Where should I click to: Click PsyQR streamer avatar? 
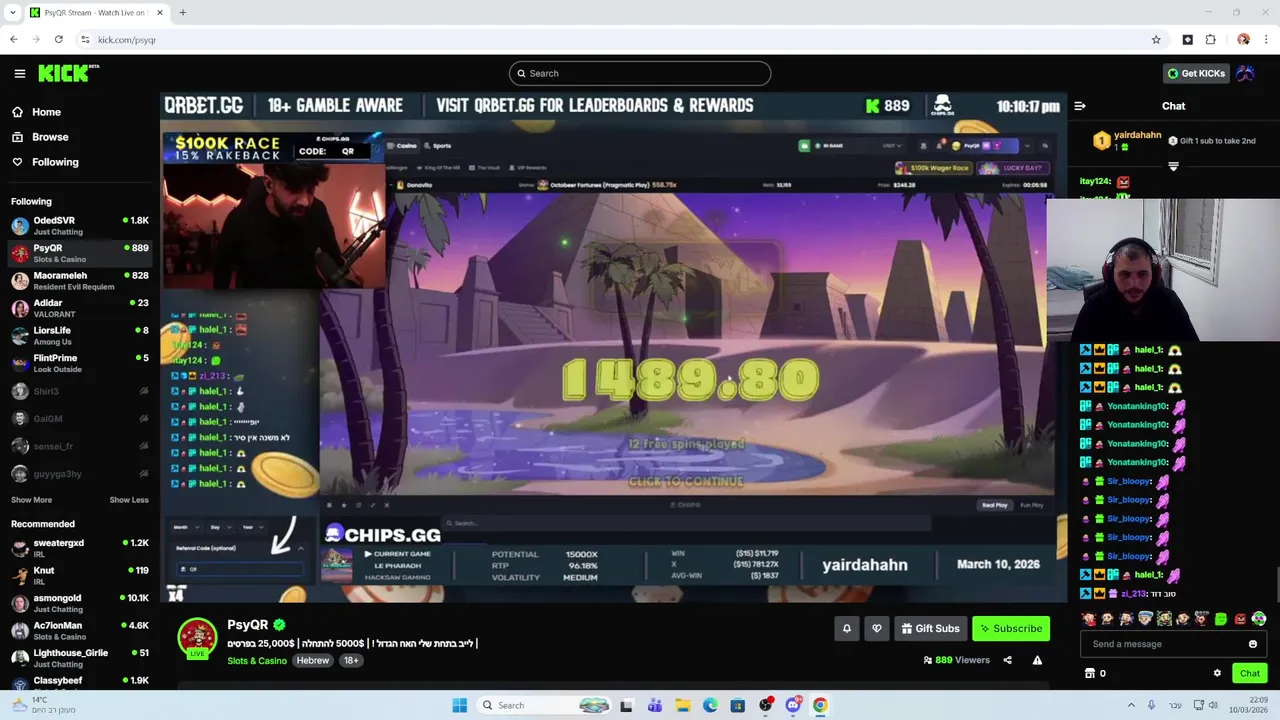[197, 638]
